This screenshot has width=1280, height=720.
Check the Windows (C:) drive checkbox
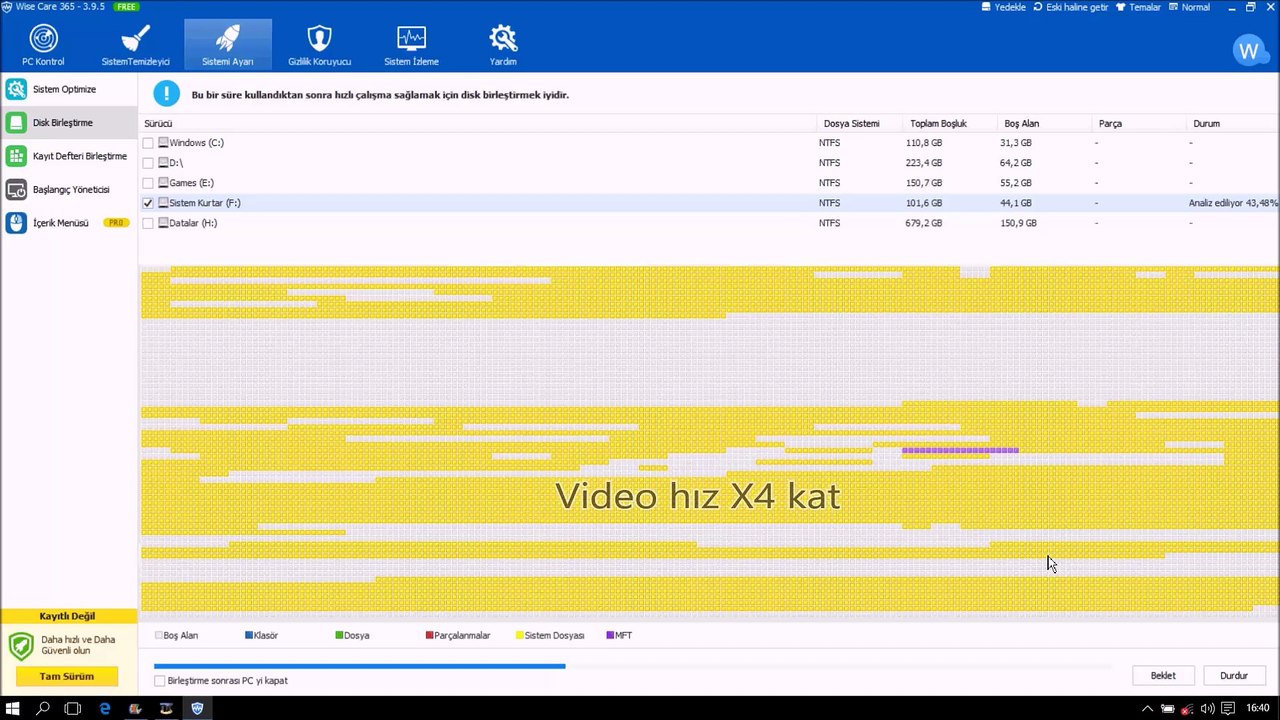[x=148, y=143]
